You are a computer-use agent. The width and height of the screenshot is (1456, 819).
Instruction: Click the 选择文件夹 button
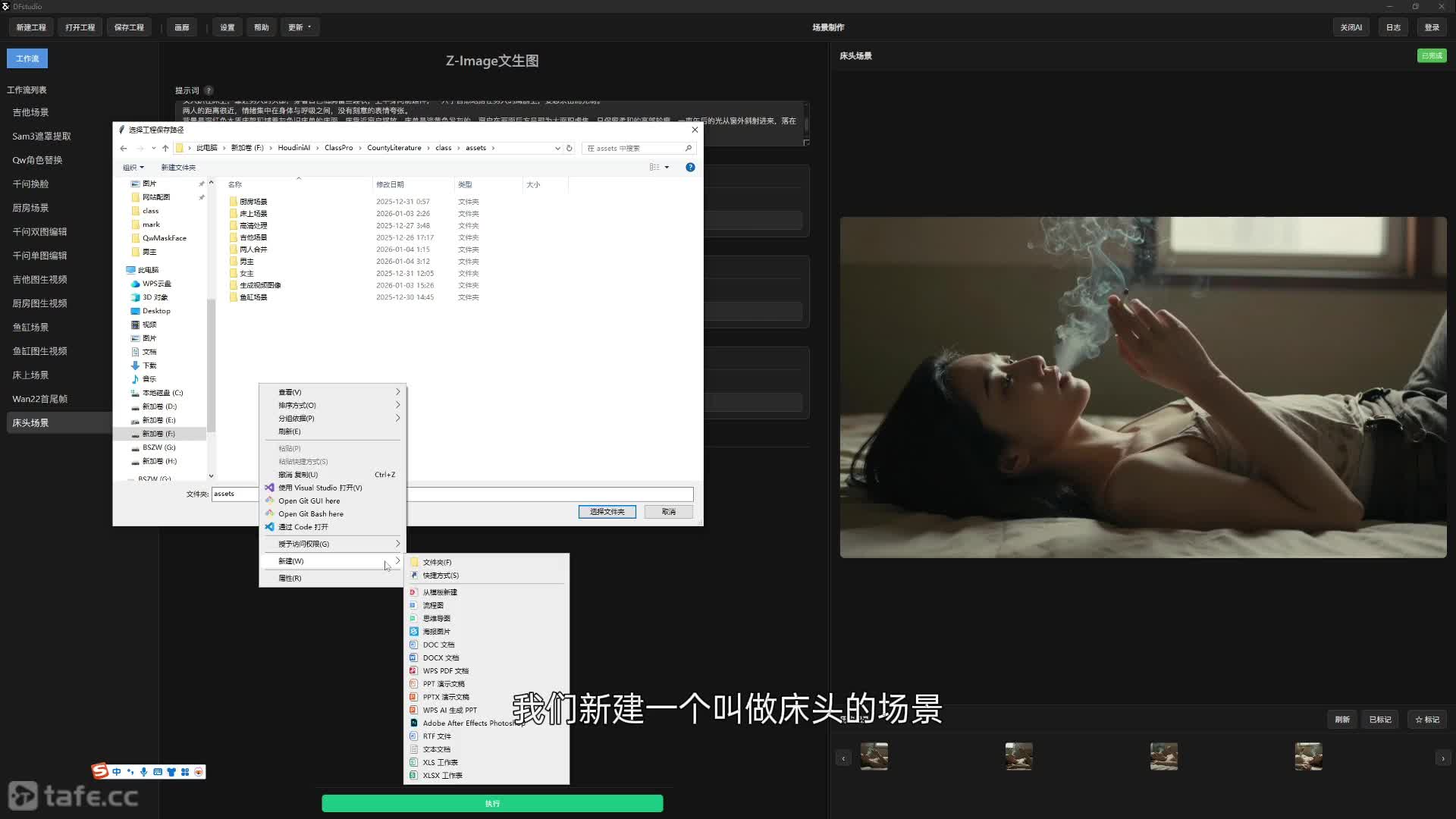[607, 511]
